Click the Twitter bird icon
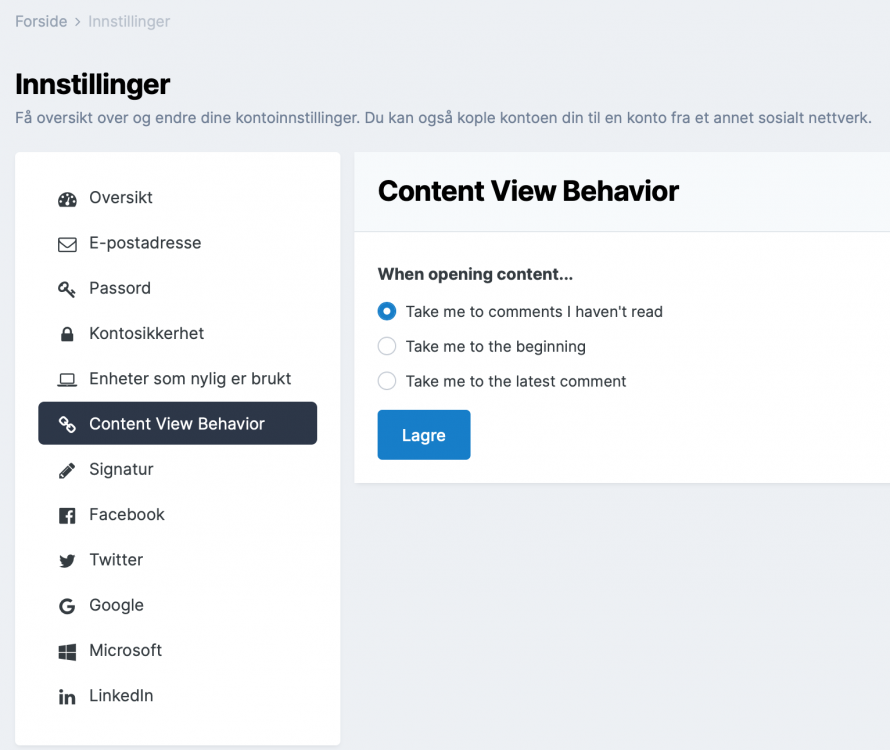Screen dimensions: 890x750 (67, 561)
